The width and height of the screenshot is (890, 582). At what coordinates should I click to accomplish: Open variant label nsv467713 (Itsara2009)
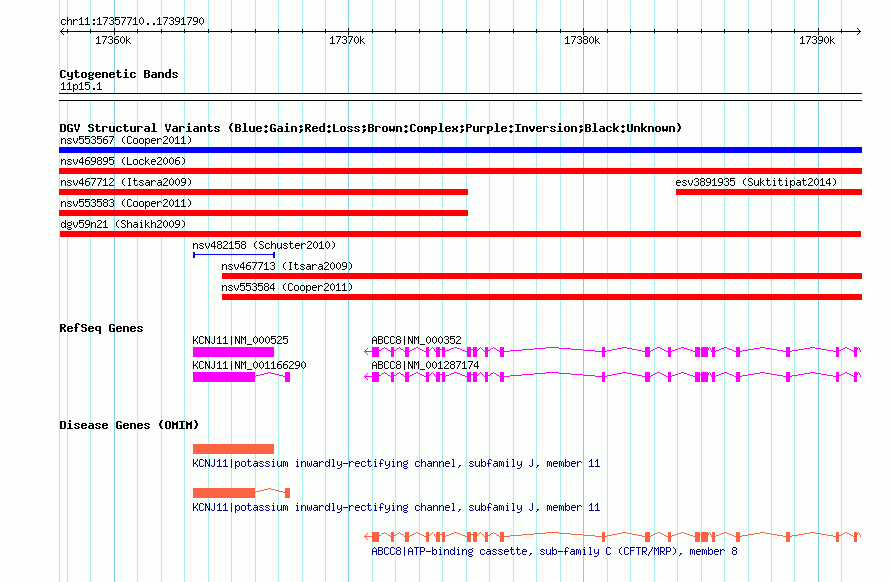pos(287,266)
